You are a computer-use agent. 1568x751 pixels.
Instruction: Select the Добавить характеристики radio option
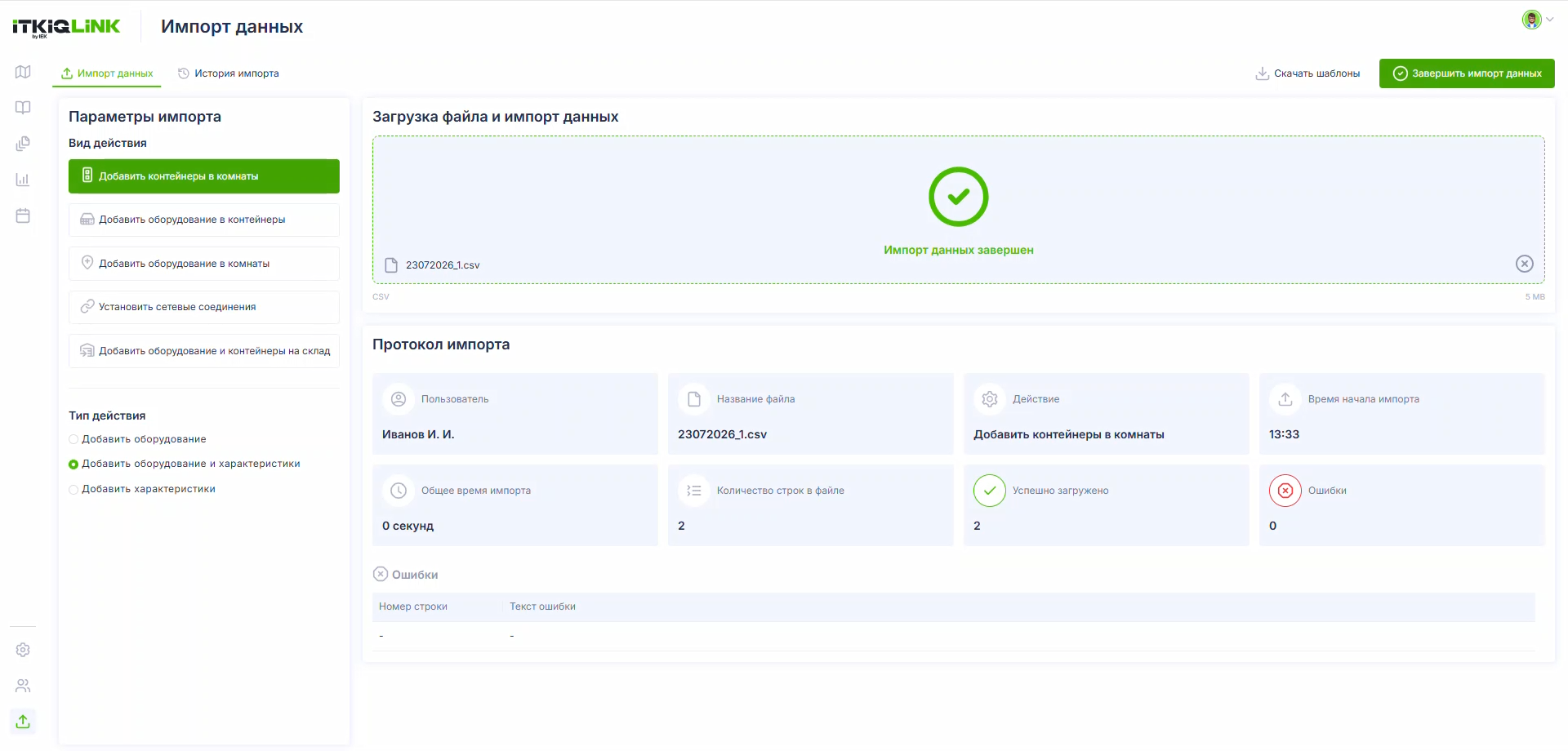point(73,490)
